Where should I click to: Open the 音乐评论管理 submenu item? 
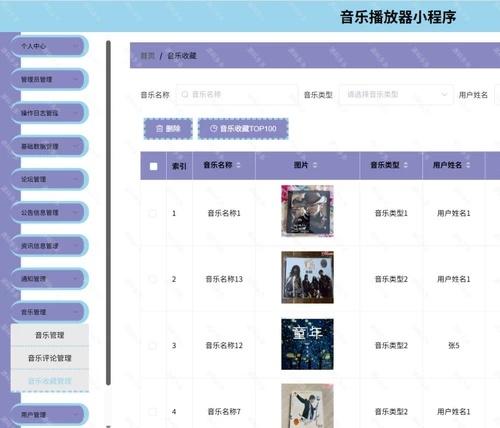pyautogui.click(x=50, y=358)
